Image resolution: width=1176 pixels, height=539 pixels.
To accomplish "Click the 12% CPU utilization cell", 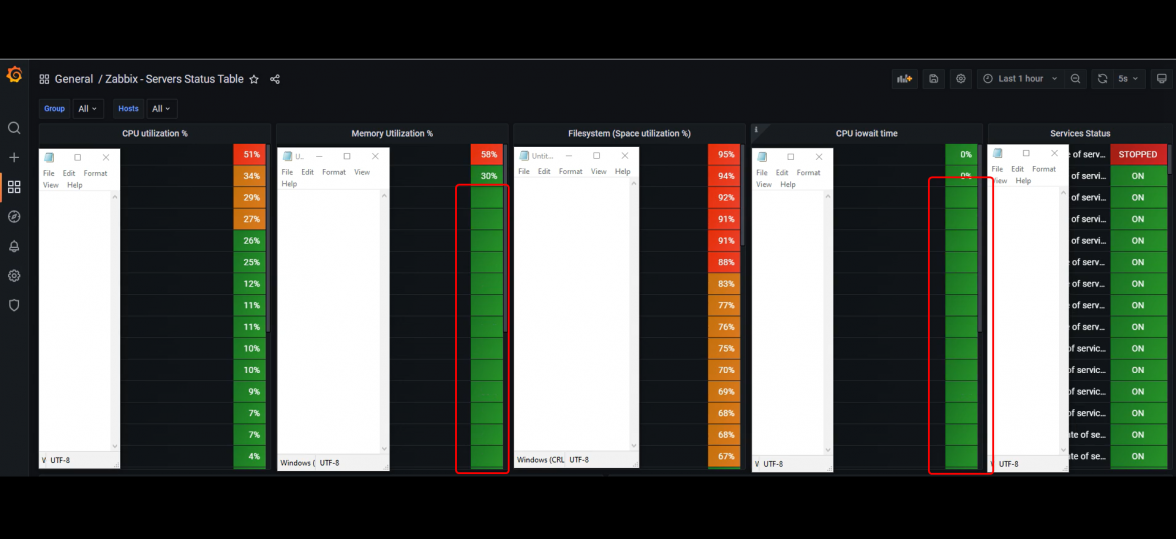I will tap(249, 284).
